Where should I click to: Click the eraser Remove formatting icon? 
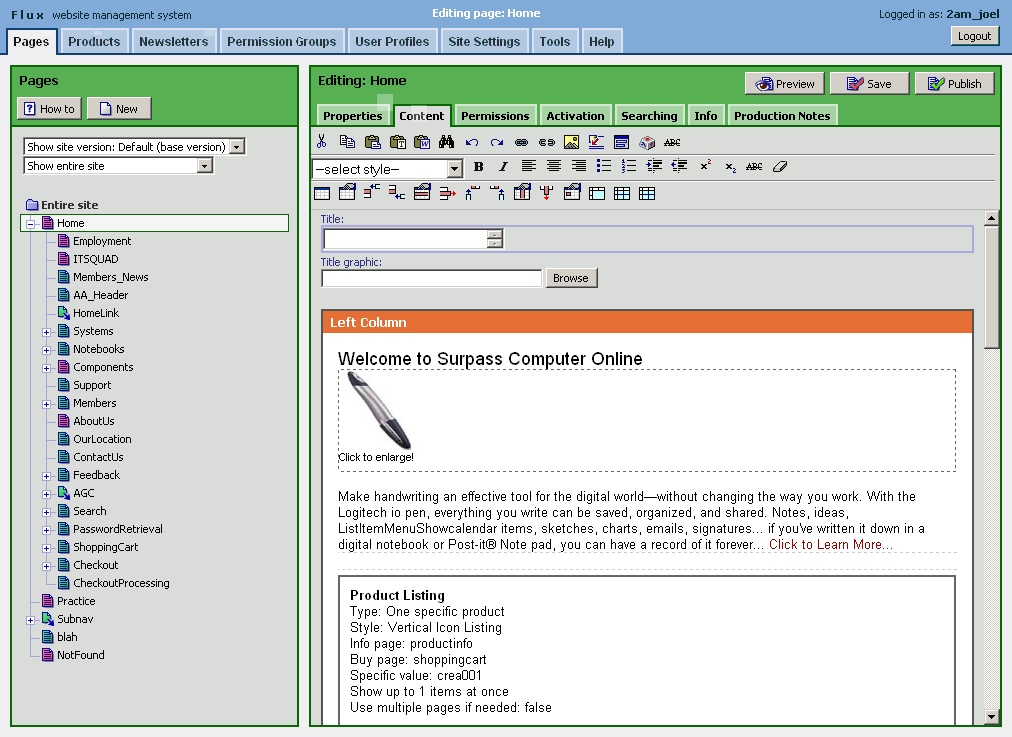click(x=780, y=167)
